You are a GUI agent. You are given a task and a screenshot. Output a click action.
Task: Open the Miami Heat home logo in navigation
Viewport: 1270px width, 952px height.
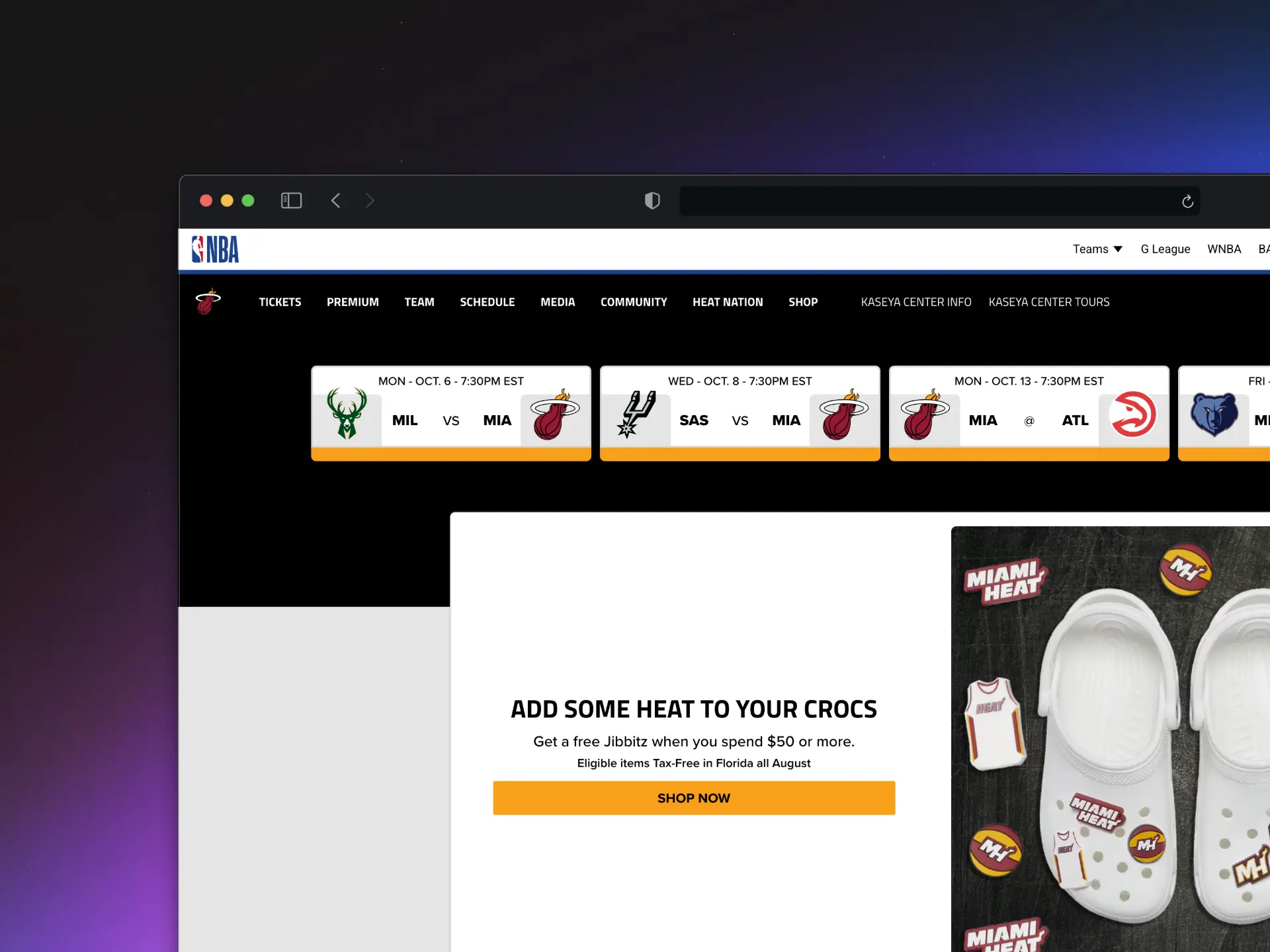coord(208,301)
